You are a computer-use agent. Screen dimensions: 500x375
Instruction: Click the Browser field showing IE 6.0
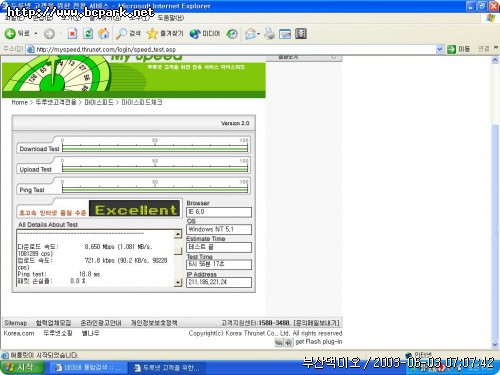pyautogui.click(x=219, y=212)
